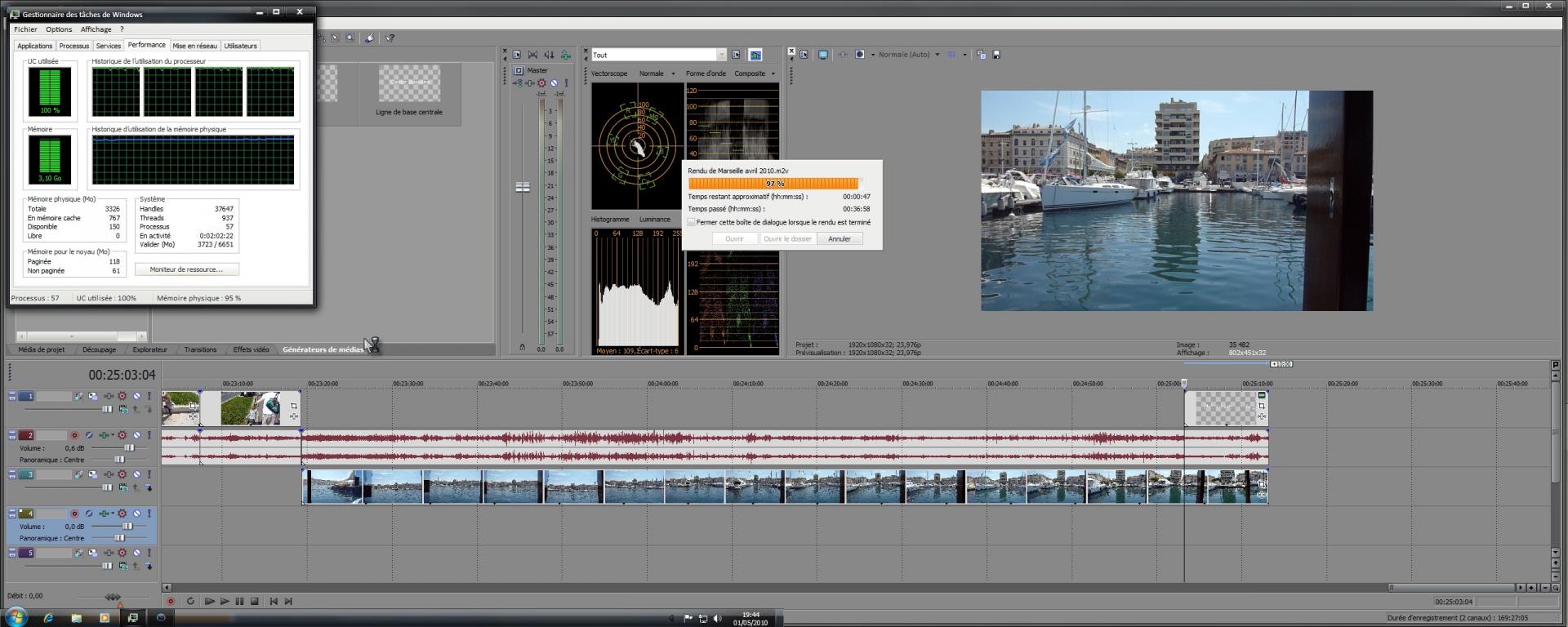Mute track 5
1568x627 pixels.
[x=136, y=553]
